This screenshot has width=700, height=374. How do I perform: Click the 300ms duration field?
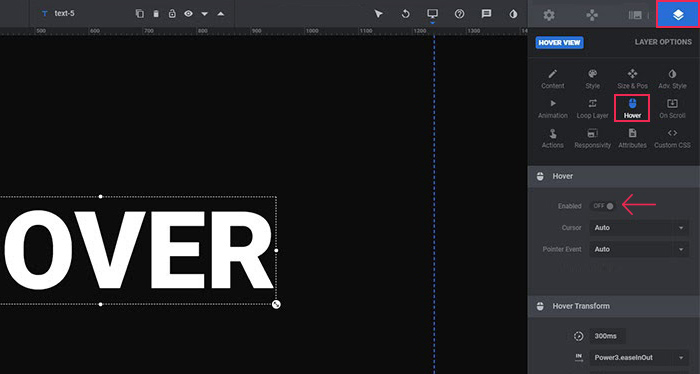tap(607, 336)
